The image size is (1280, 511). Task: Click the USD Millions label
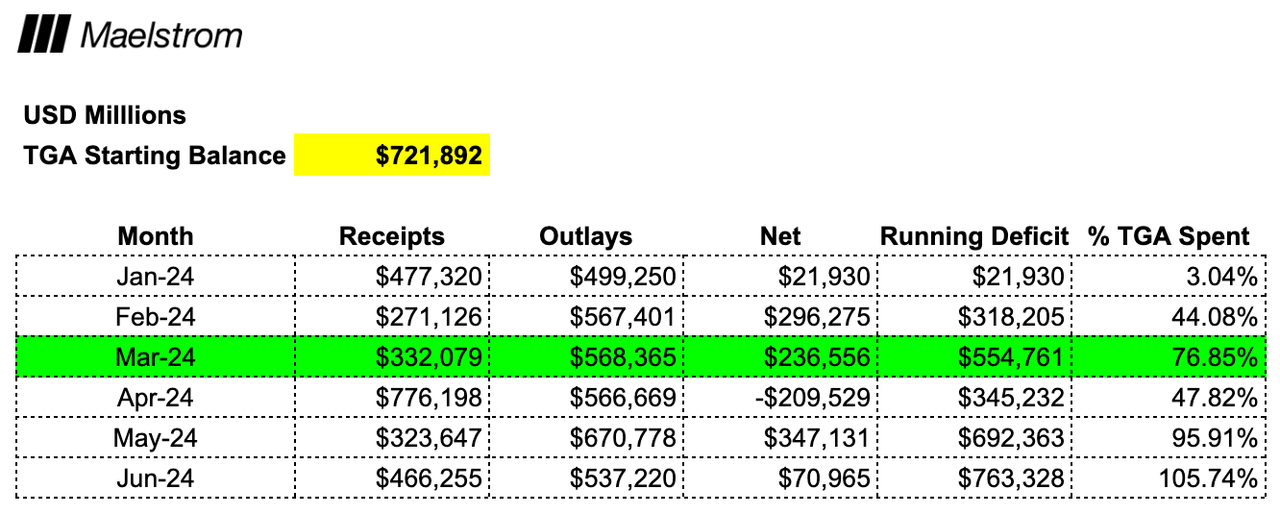105,115
